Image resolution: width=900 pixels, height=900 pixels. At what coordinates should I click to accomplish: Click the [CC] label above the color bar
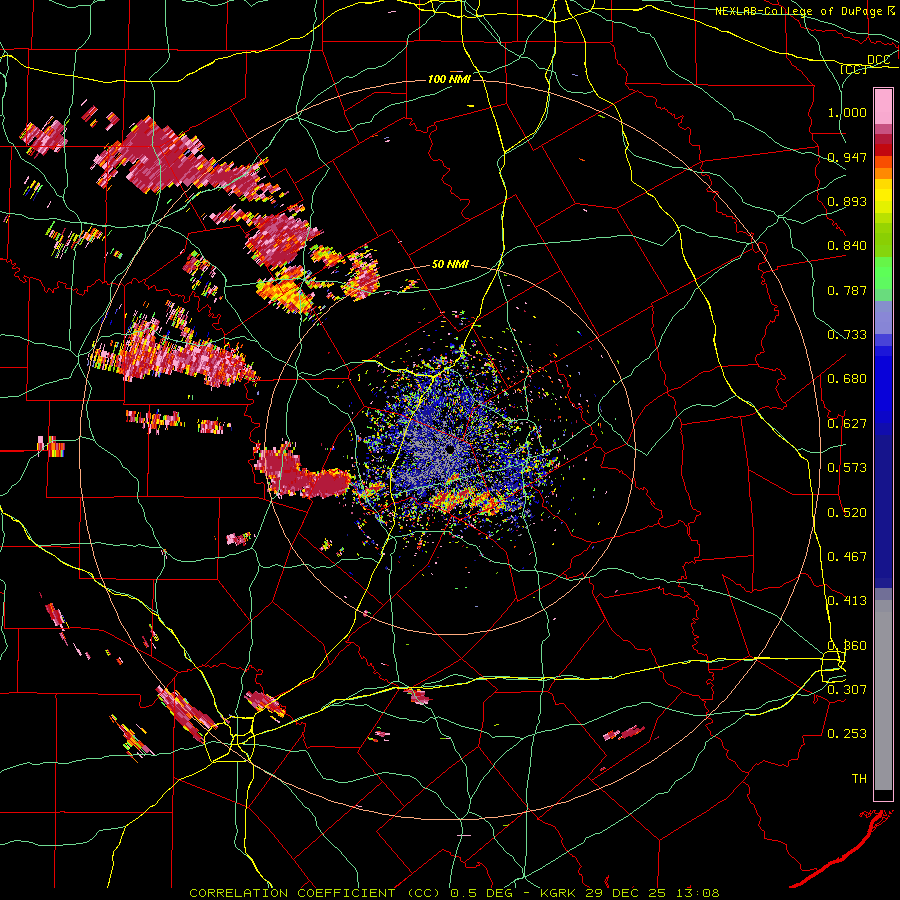(853, 69)
